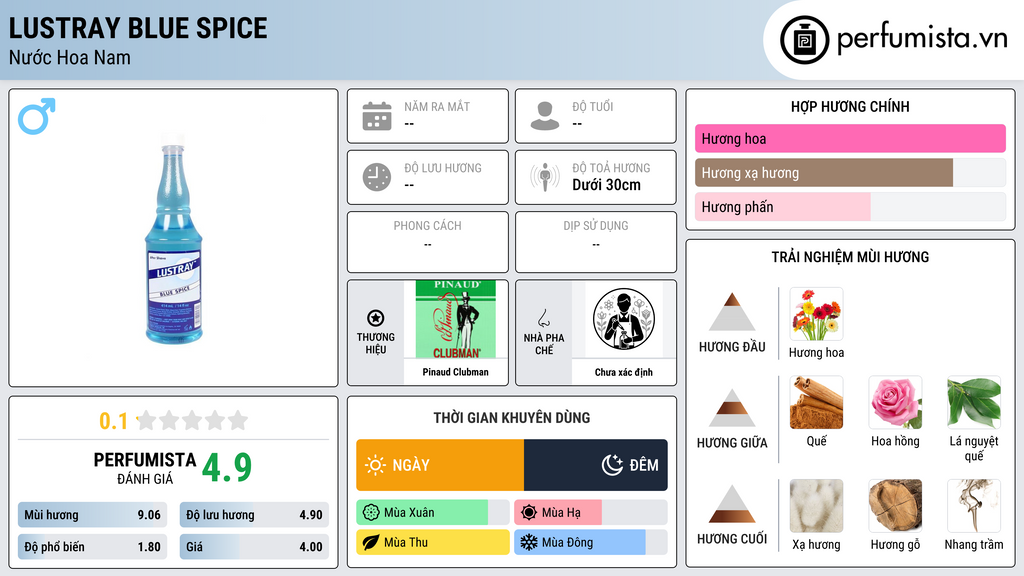Click the Perfumista 4.9 rating score

pos(227,467)
